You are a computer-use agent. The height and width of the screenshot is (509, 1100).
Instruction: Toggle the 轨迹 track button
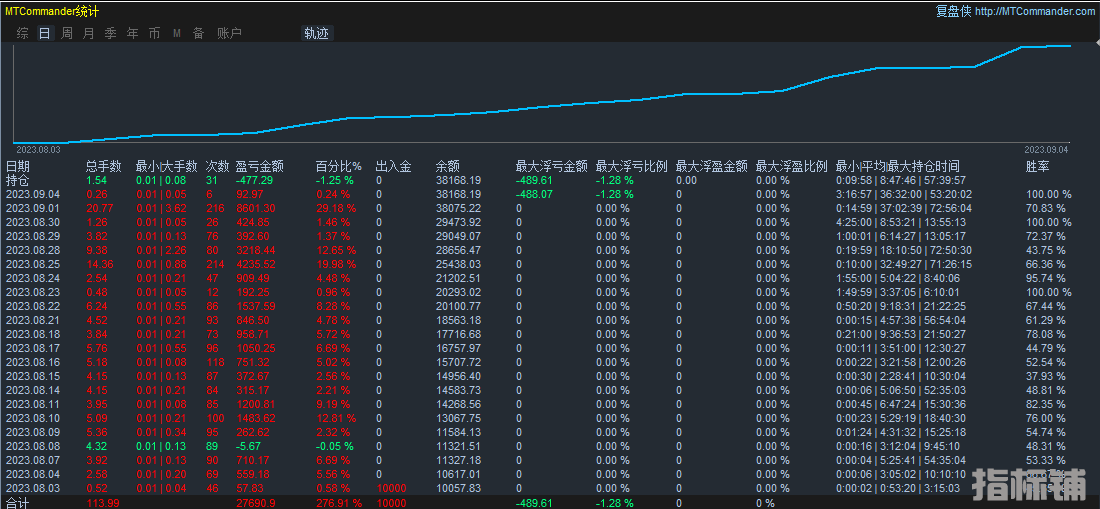click(x=316, y=33)
